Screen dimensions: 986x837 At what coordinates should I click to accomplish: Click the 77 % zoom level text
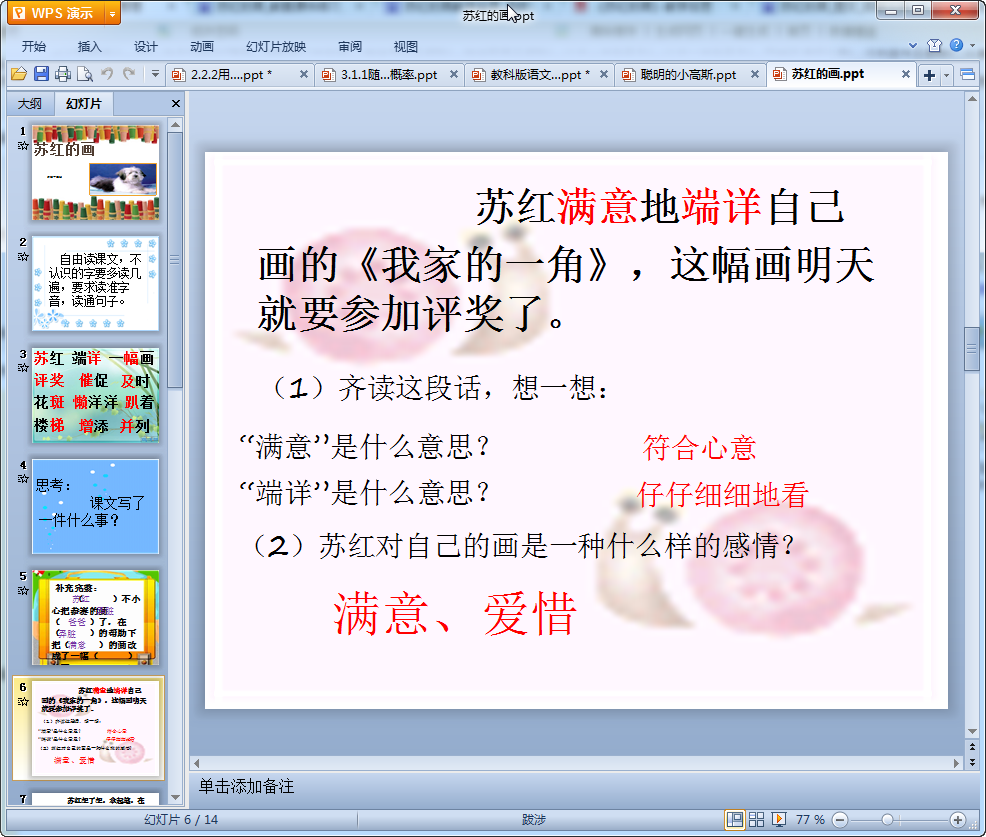810,819
